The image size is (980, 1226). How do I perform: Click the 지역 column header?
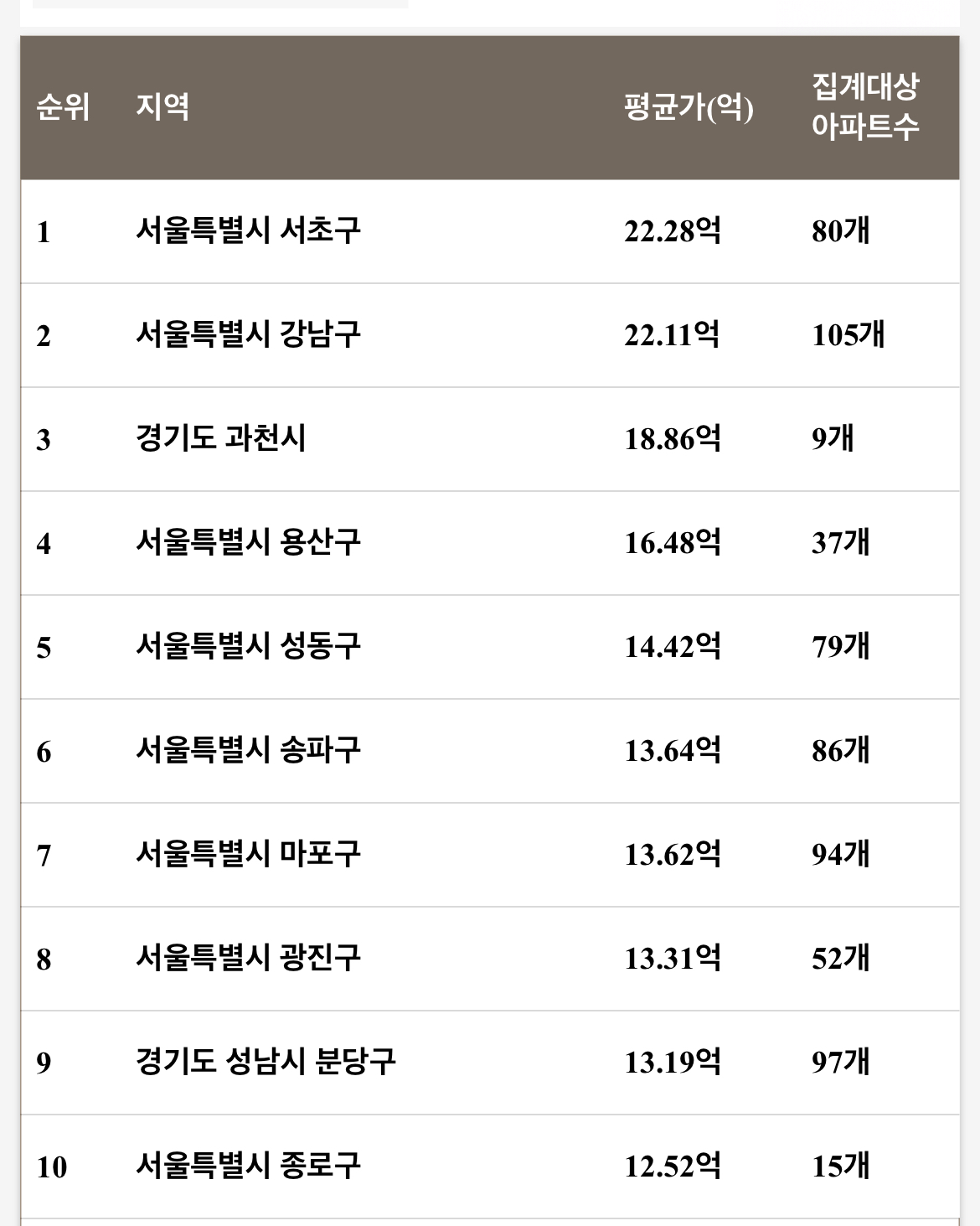[x=162, y=106]
